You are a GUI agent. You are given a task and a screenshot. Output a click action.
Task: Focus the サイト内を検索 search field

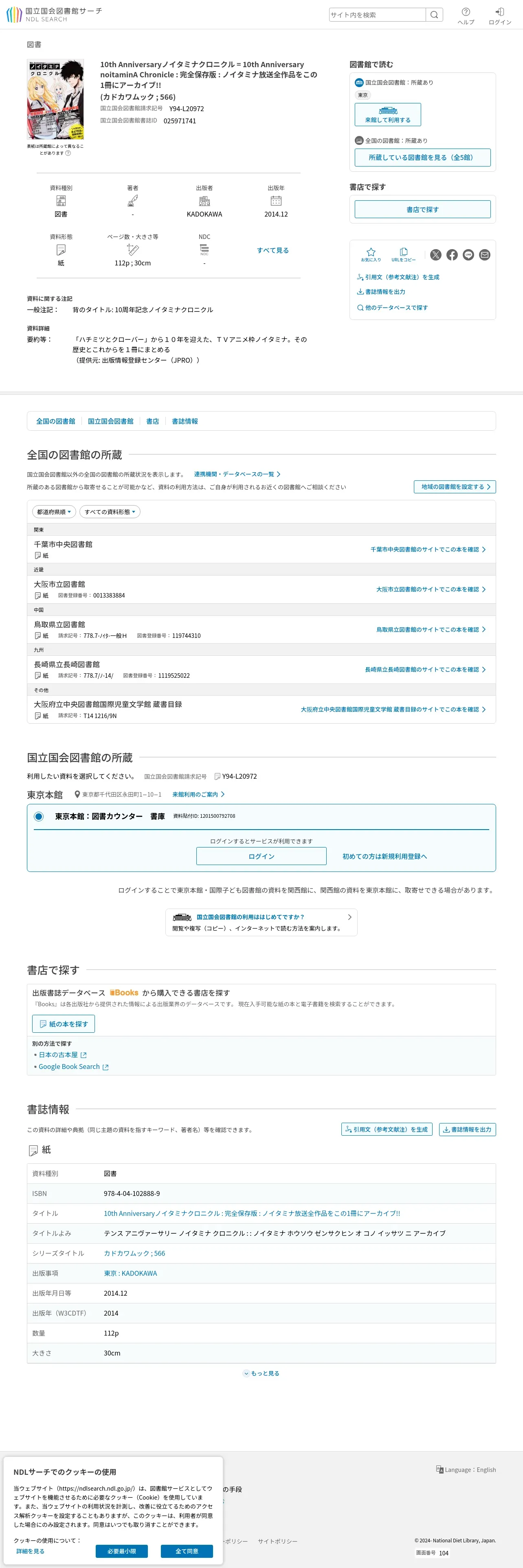coord(378,15)
